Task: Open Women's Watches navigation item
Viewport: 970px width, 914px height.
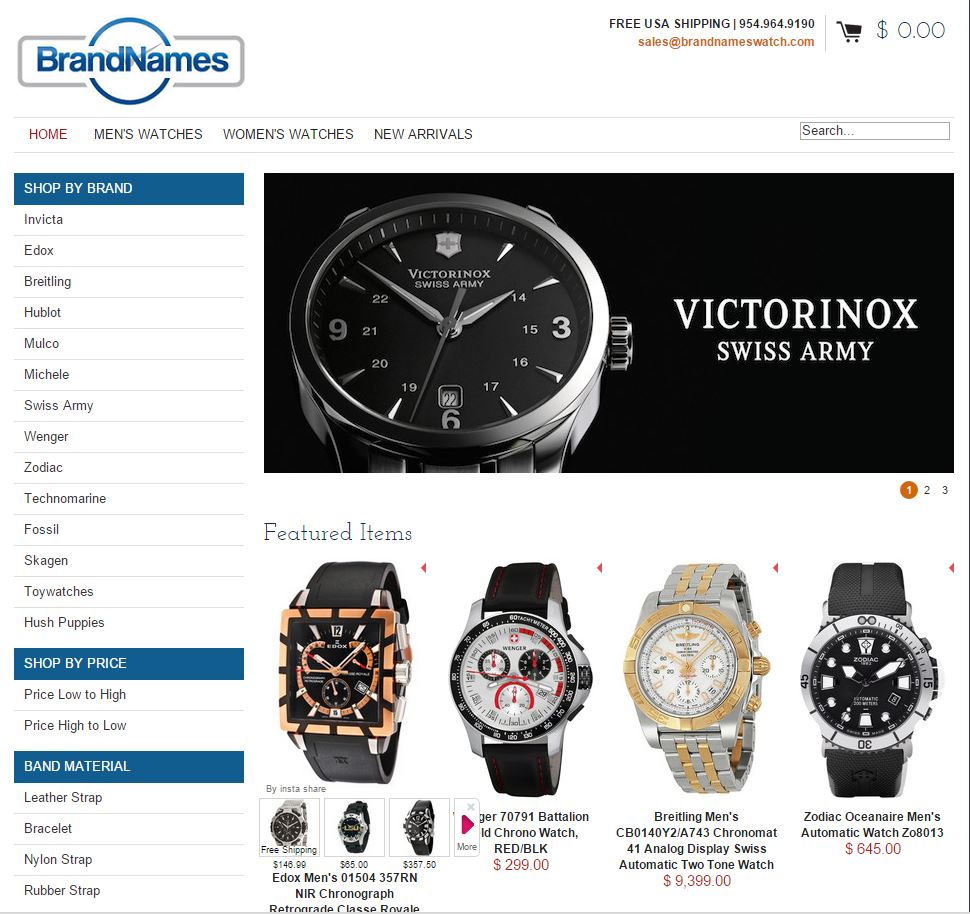Action: tap(288, 134)
